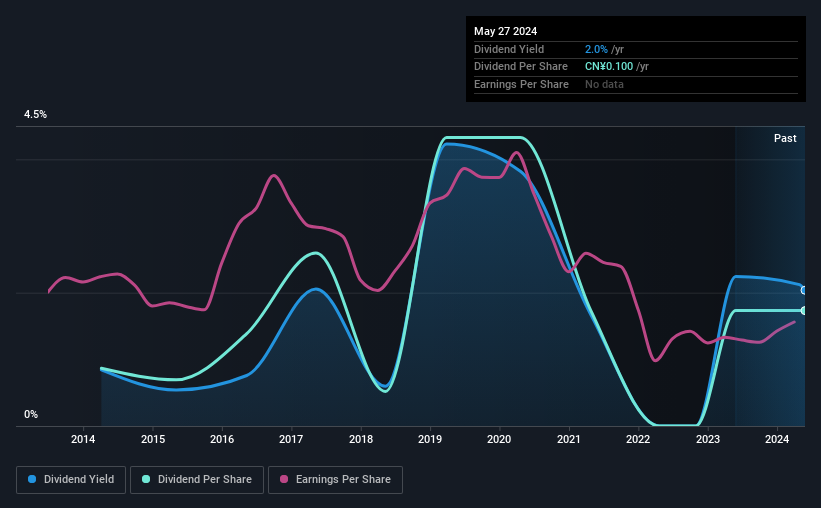Click the 2022 x-axis label
This screenshot has width=821, height=508.
click(638, 439)
